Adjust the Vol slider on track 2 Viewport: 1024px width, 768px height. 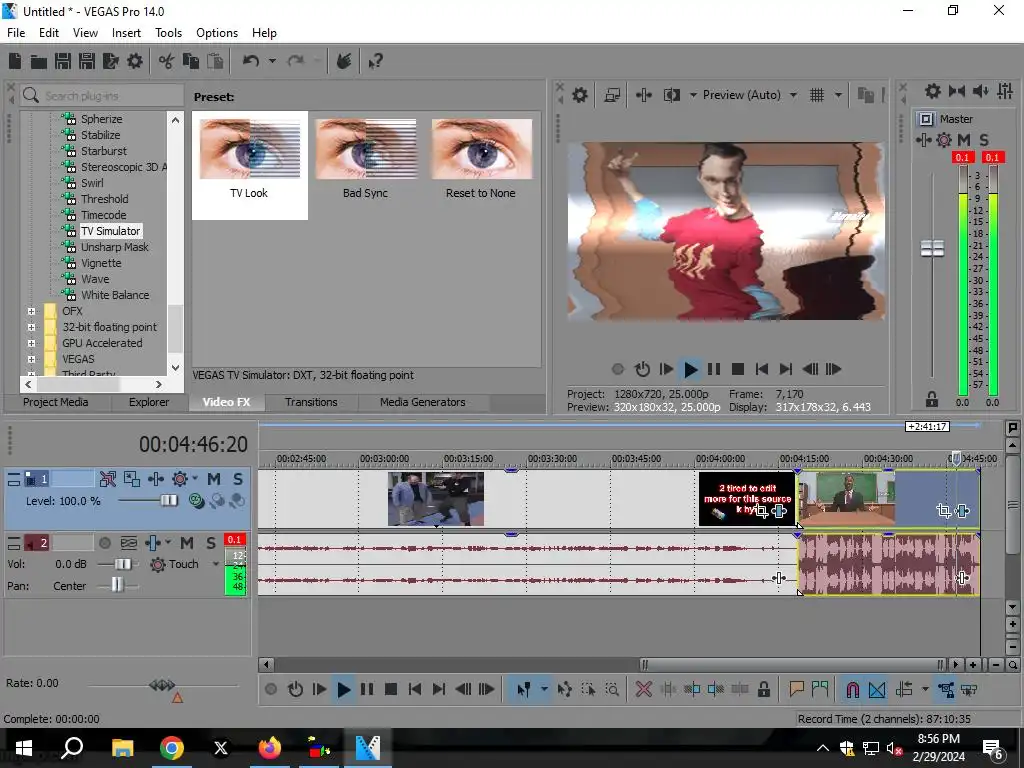coord(122,564)
